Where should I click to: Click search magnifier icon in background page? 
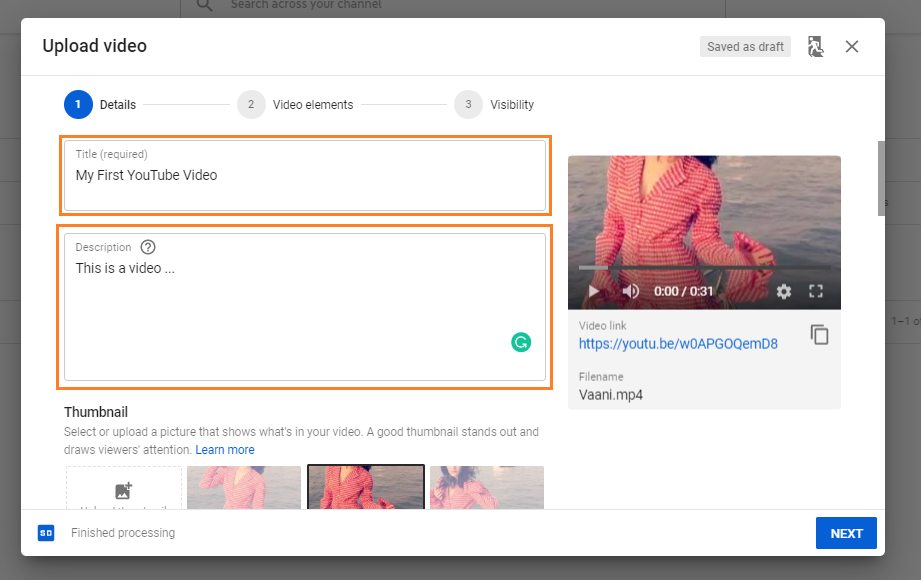click(x=204, y=5)
